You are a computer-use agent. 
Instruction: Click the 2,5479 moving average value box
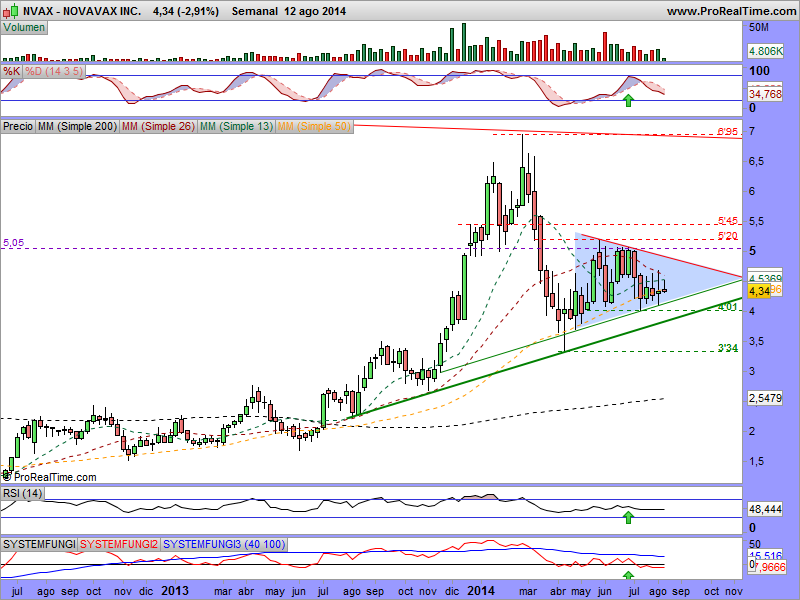click(x=765, y=398)
